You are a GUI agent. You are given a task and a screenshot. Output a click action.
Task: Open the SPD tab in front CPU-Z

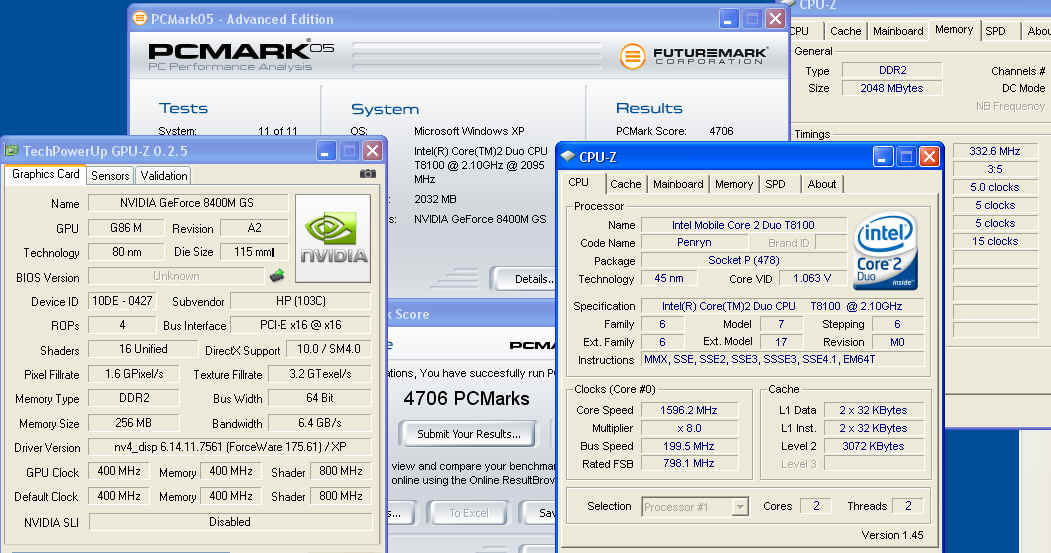(x=776, y=184)
